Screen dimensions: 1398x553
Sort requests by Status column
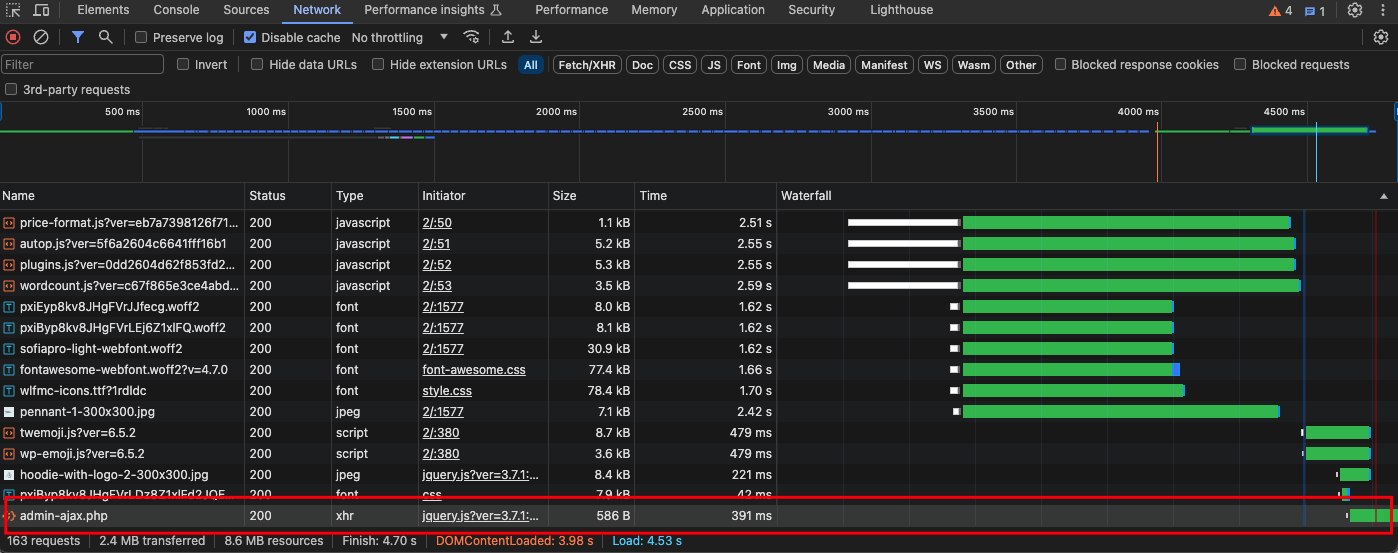288,196
